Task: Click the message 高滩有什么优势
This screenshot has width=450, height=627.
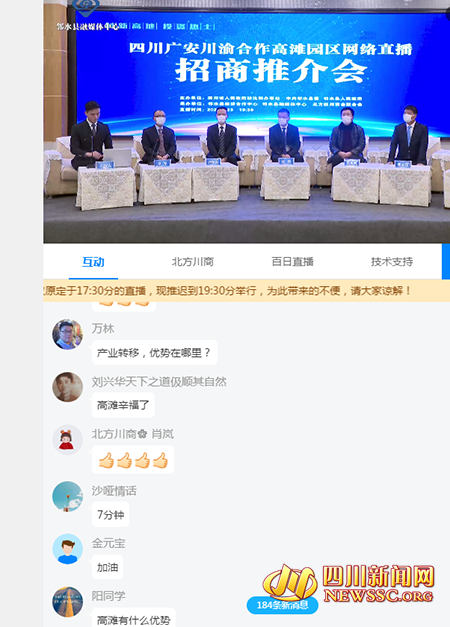Action: (x=134, y=618)
